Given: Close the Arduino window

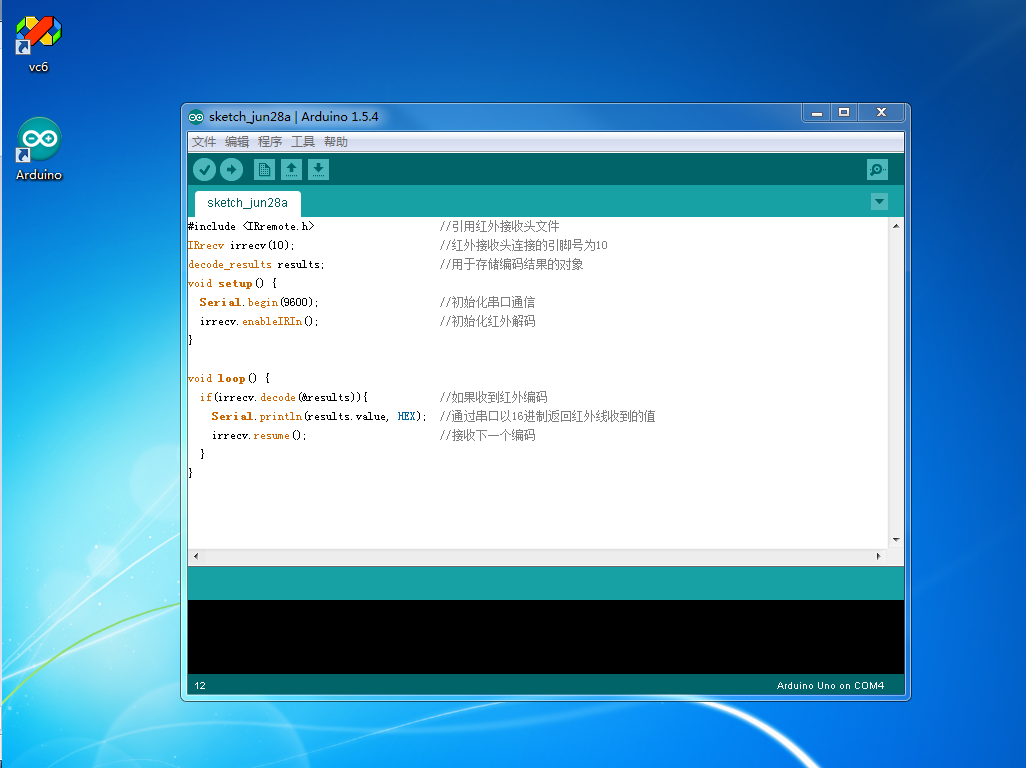Looking at the screenshot, I should pyautogui.click(x=881, y=113).
